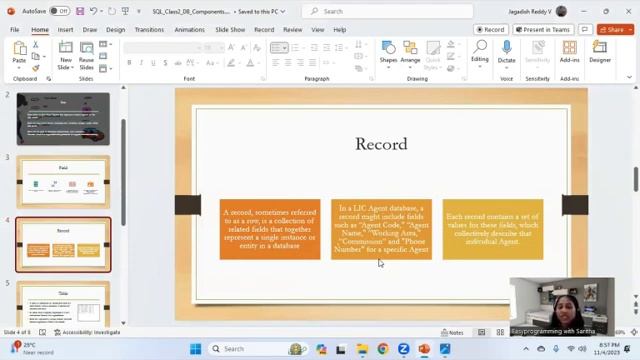Click the Comments icon near Share
Image resolution: width=640 pixels, height=360 pixels.
[585, 29]
